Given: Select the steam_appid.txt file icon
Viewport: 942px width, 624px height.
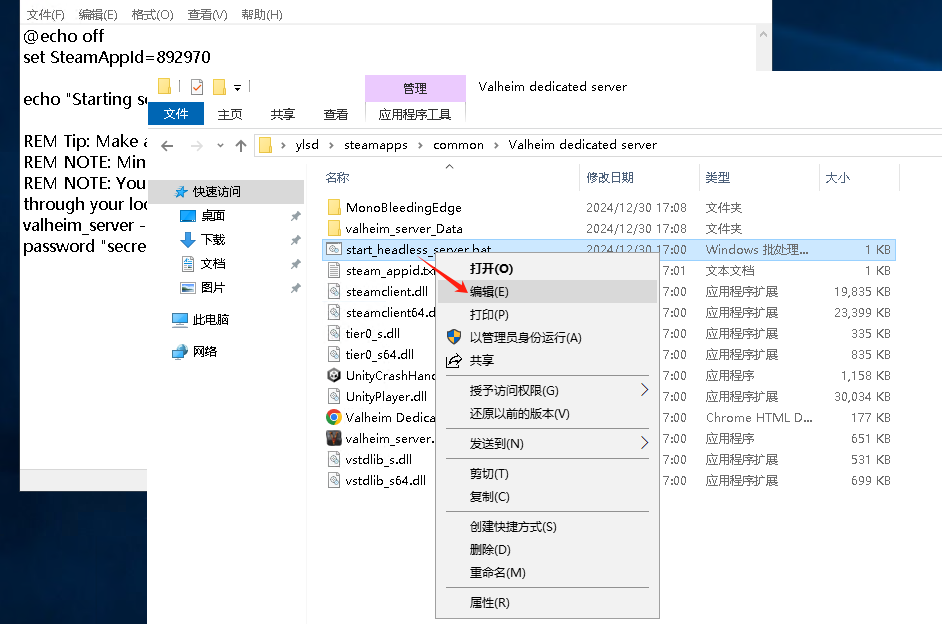Looking at the screenshot, I should click(334, 270).
